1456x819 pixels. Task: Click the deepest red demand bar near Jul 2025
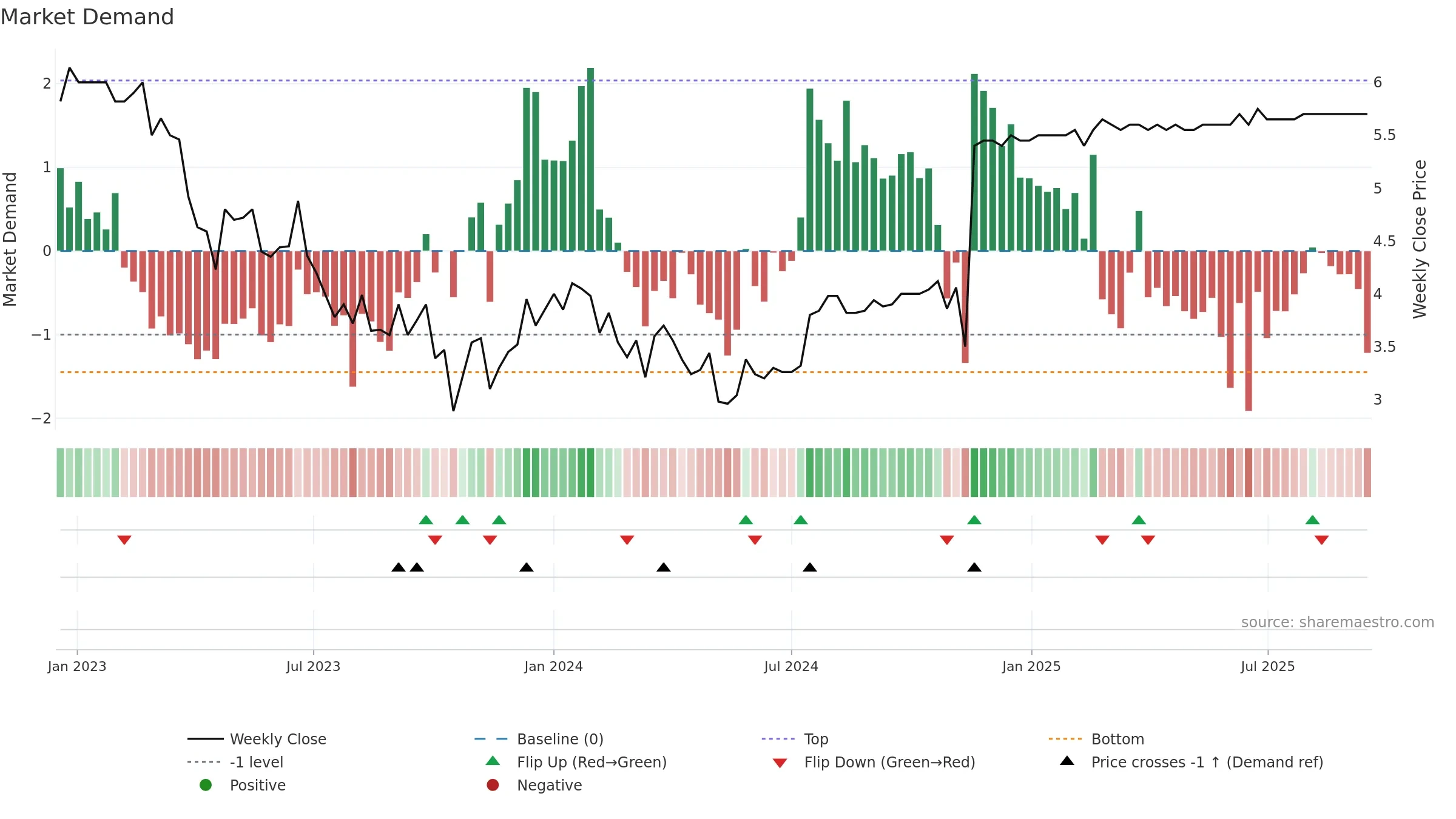tap(1249, 331)
